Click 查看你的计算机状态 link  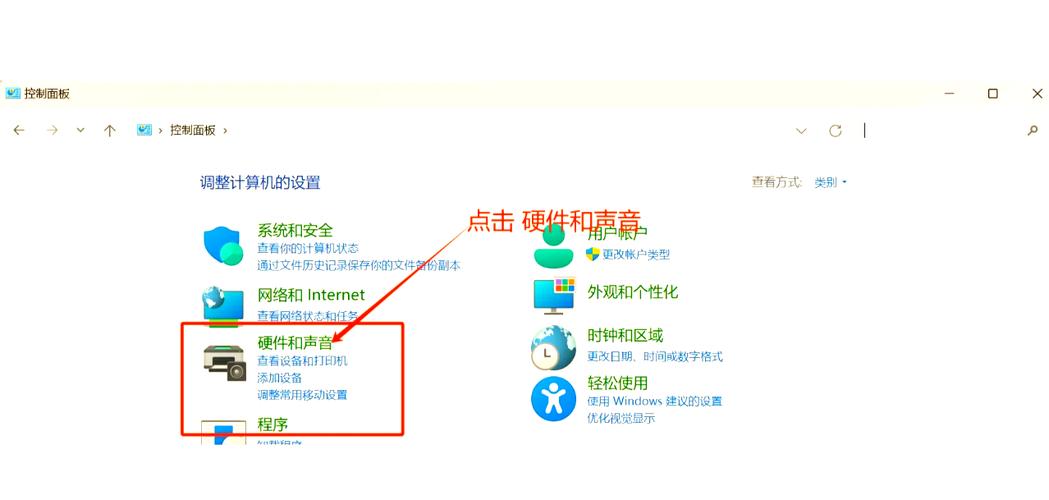click(x=308, y=248)
